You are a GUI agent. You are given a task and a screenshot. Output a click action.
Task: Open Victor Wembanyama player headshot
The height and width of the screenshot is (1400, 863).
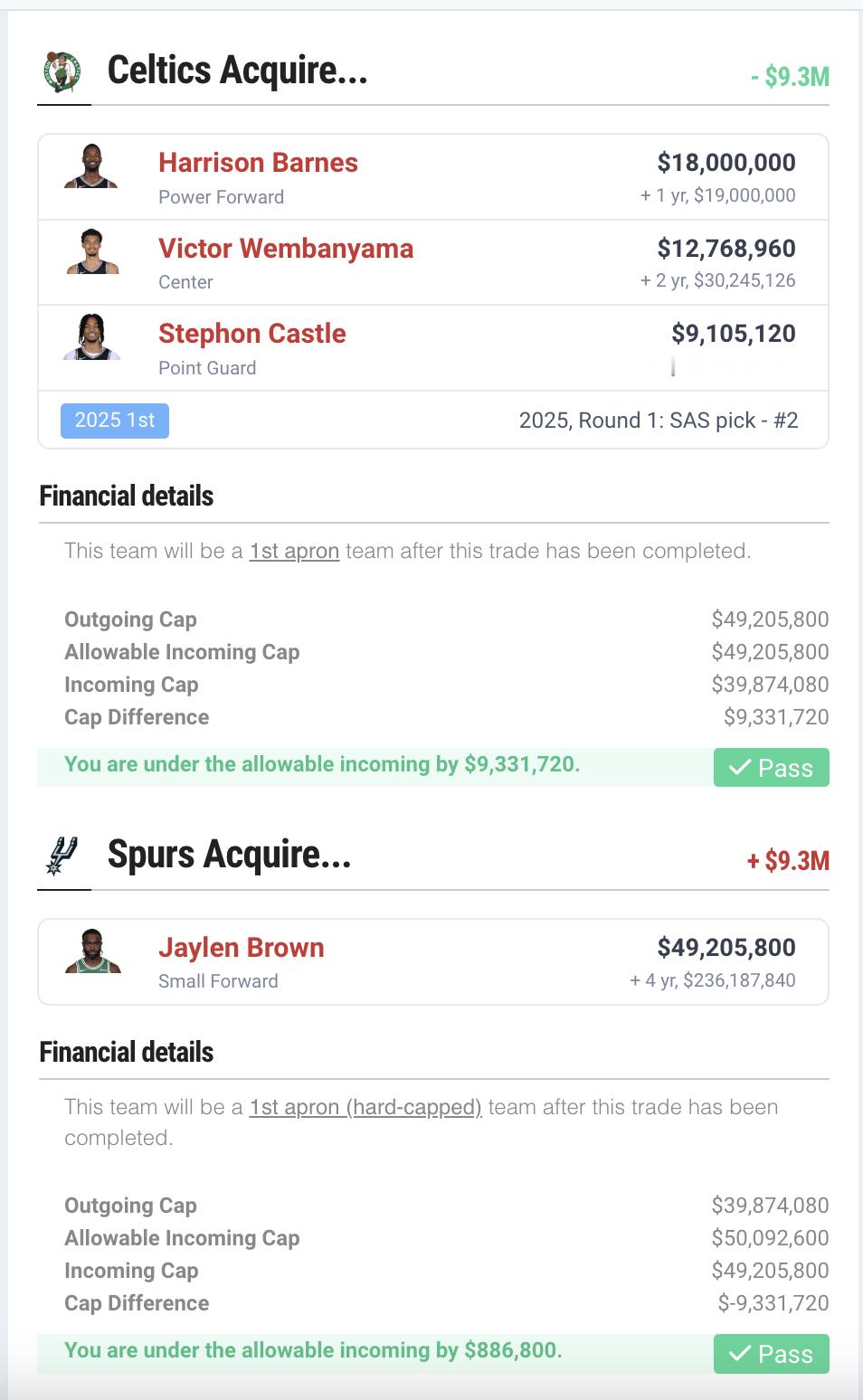click(92, 251)
